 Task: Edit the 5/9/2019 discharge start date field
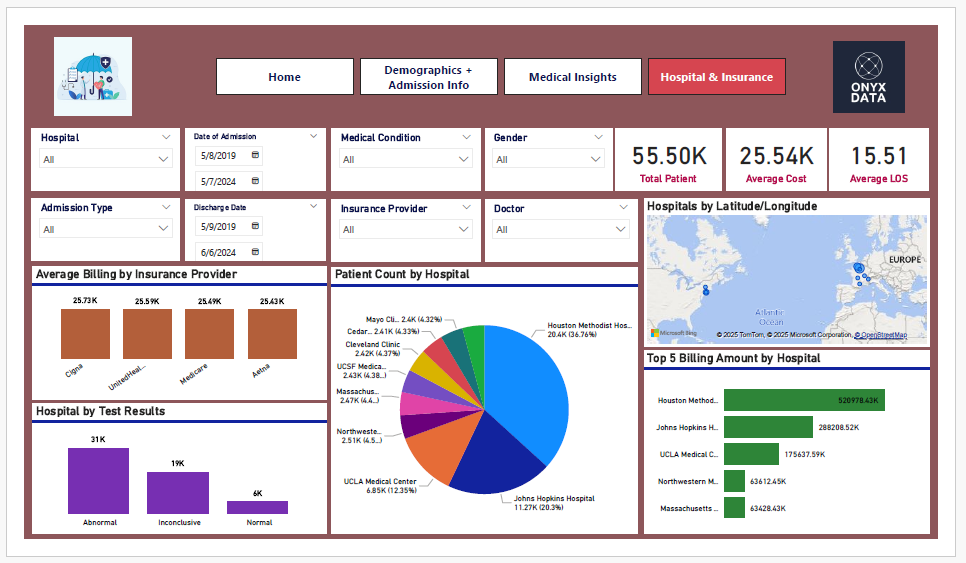(229, 227)
